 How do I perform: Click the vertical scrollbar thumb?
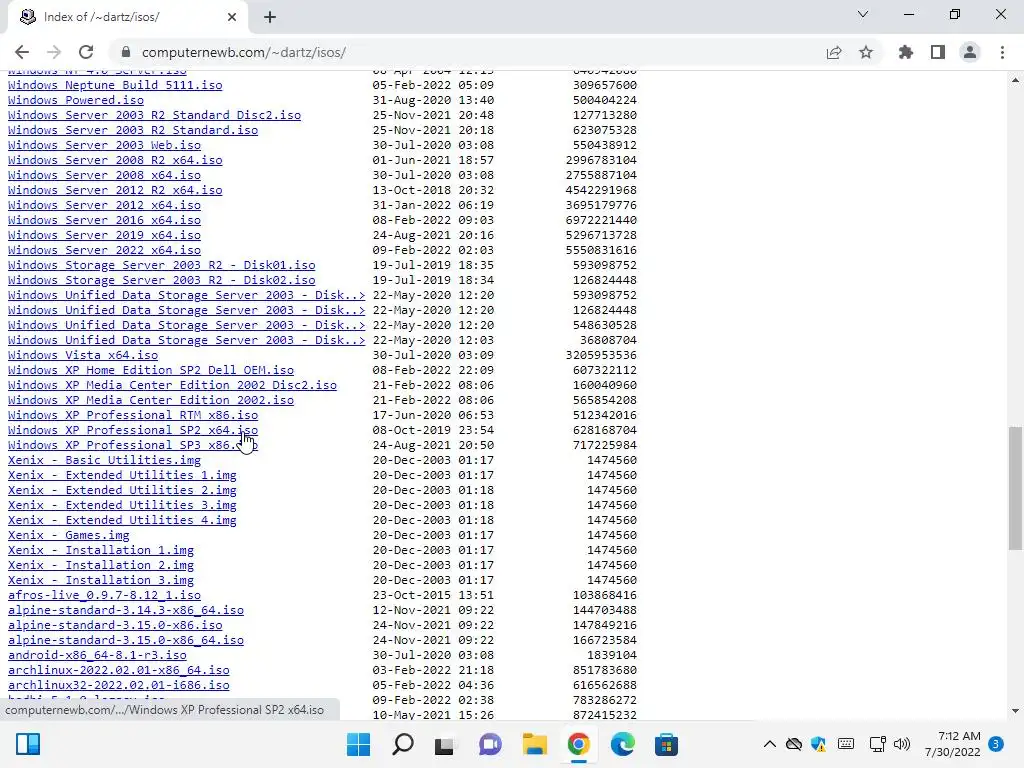pos(1015,487)
